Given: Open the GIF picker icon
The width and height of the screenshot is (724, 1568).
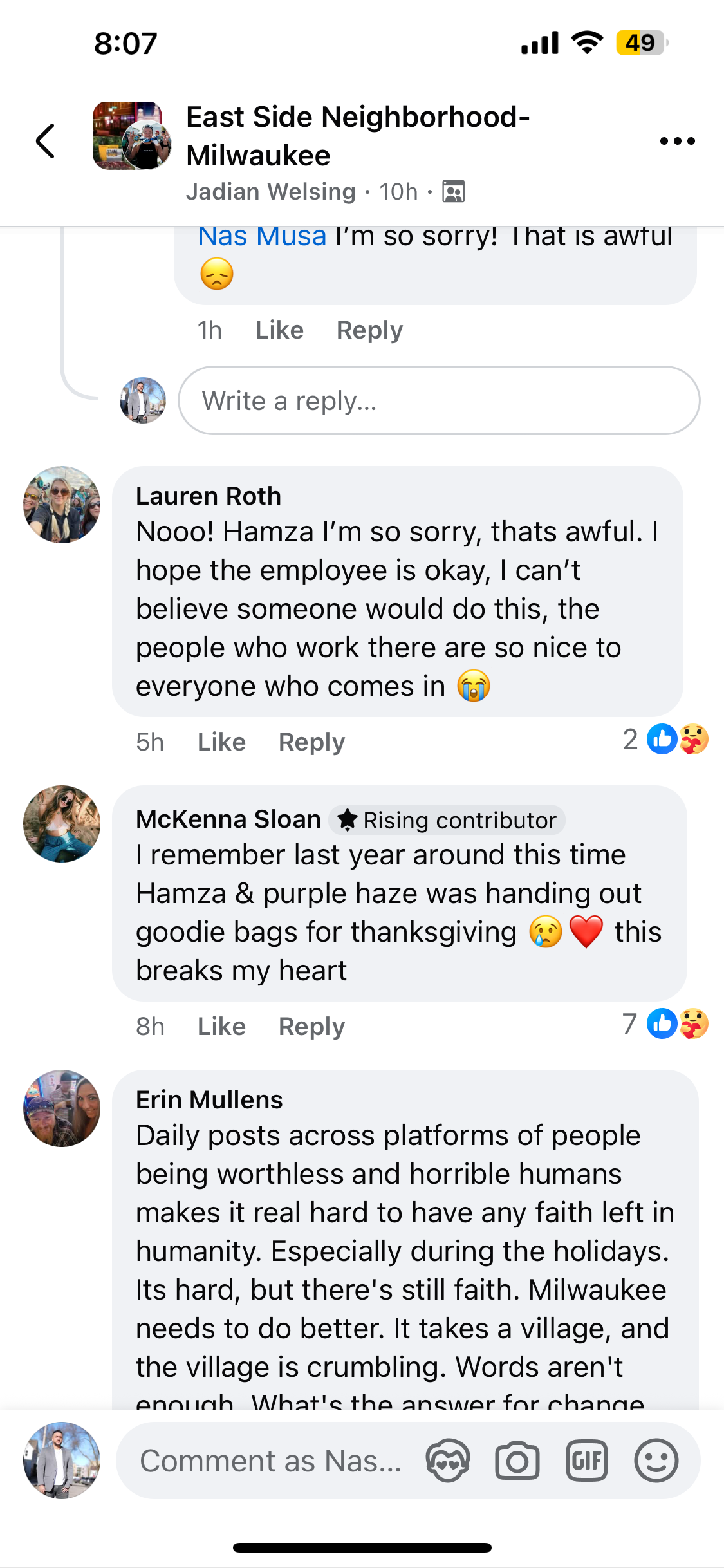Looking at the screenshot, I should coord(586,1461).
